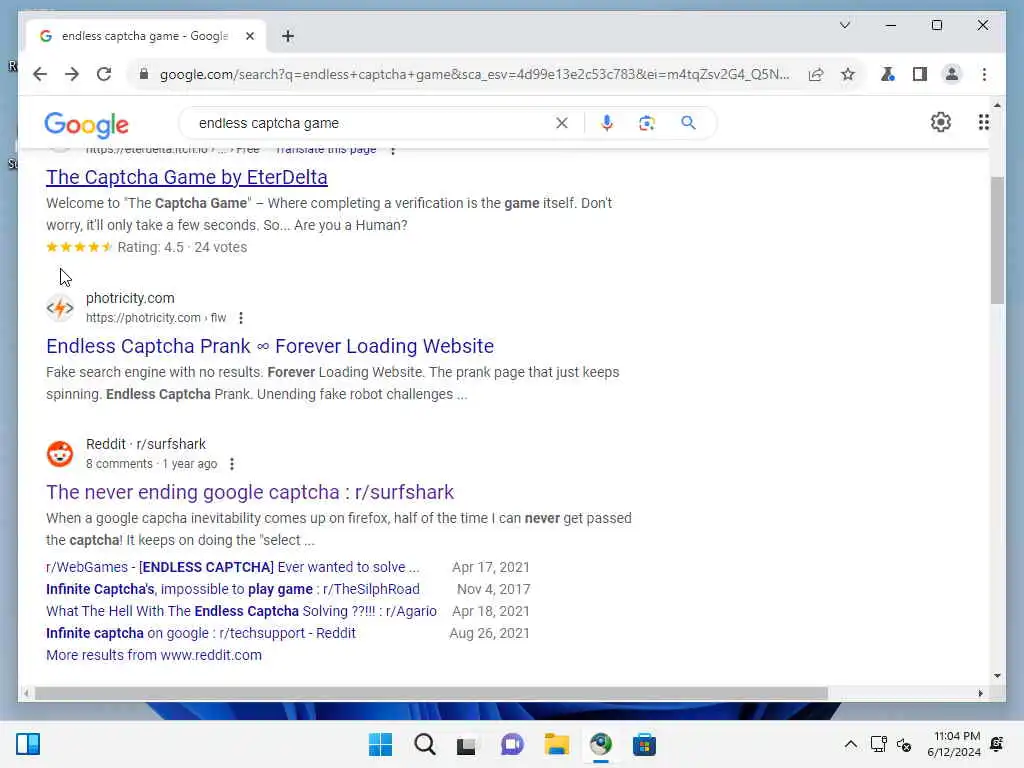
Task: Open Task View on the taskbar
Action: [x=466, y=744]
